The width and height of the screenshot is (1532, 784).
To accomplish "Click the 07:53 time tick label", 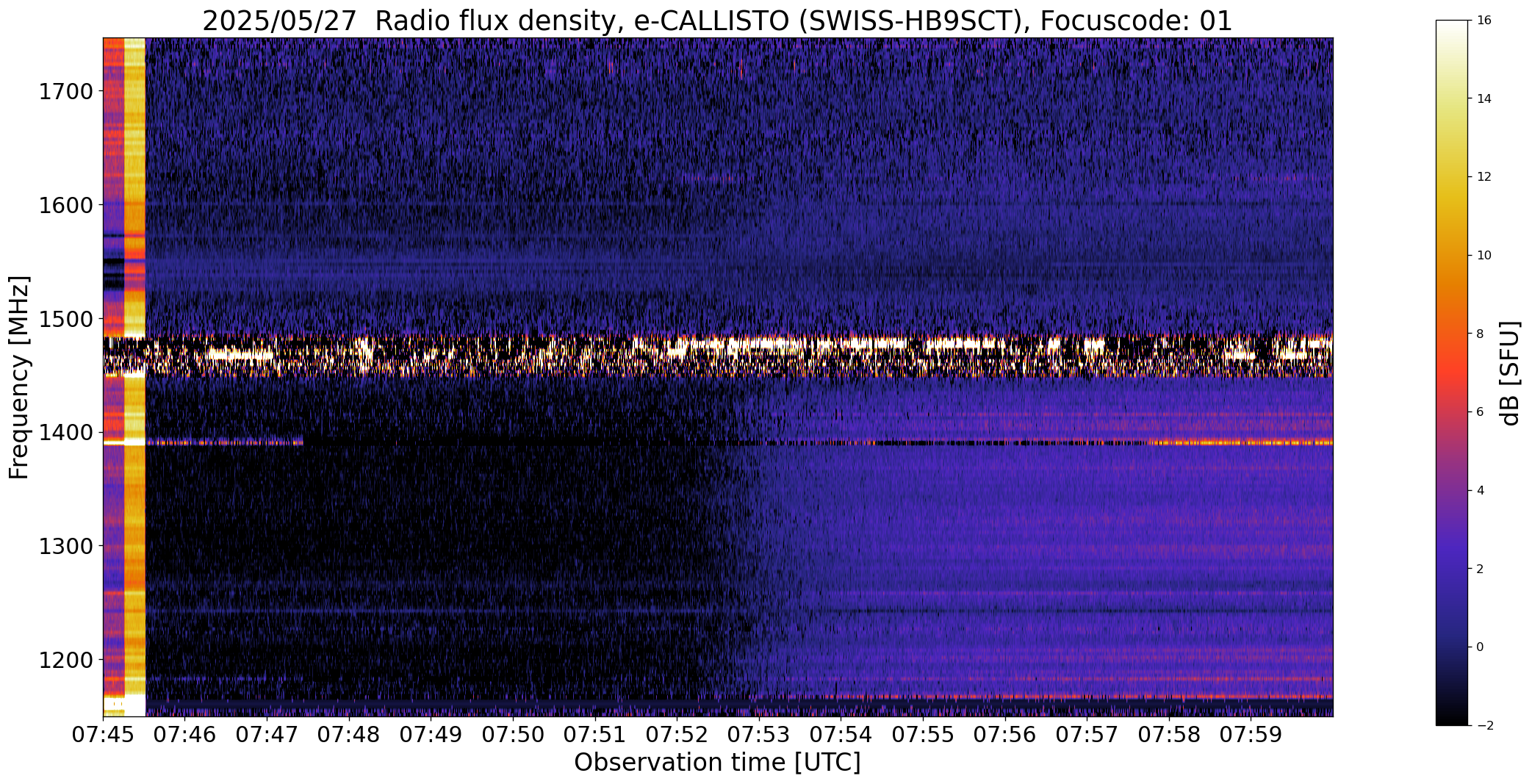I will tap(759, 734).
